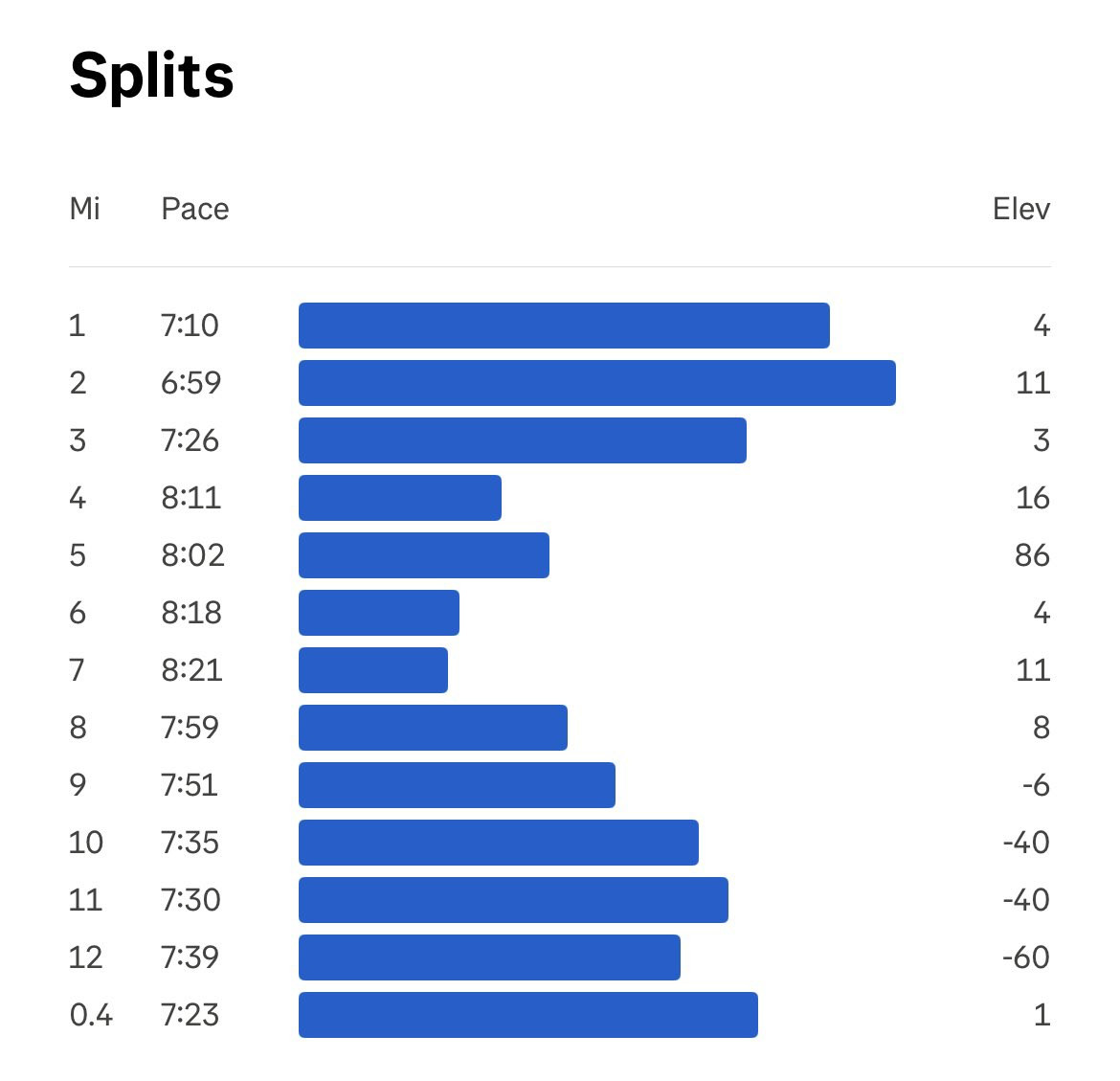Click the 6:59 pace text
The height and width of the screenshot is (1081, 1120).
pos(190,383)
